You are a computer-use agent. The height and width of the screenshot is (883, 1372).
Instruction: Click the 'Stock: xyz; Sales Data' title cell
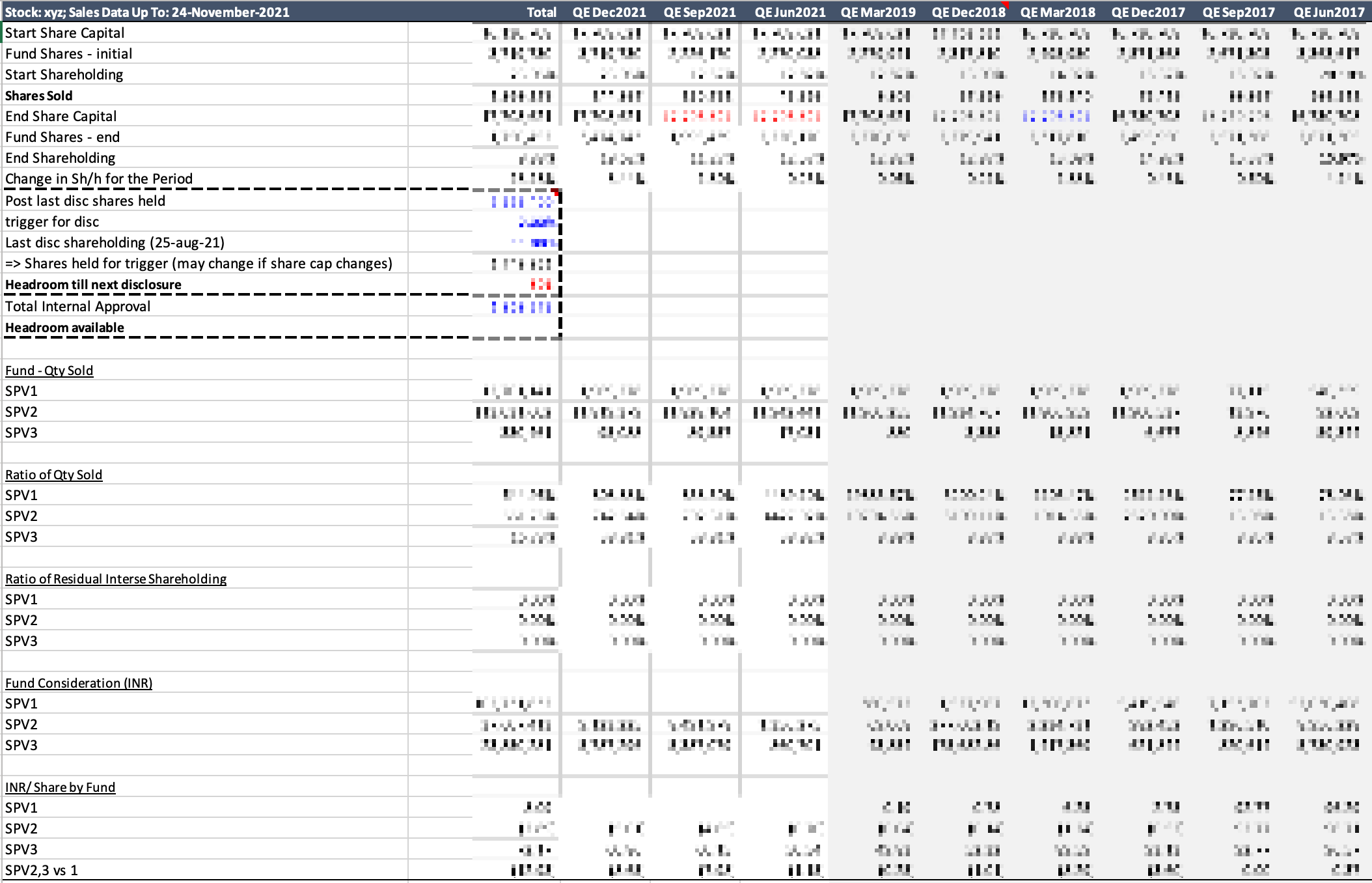pos(147,12)
